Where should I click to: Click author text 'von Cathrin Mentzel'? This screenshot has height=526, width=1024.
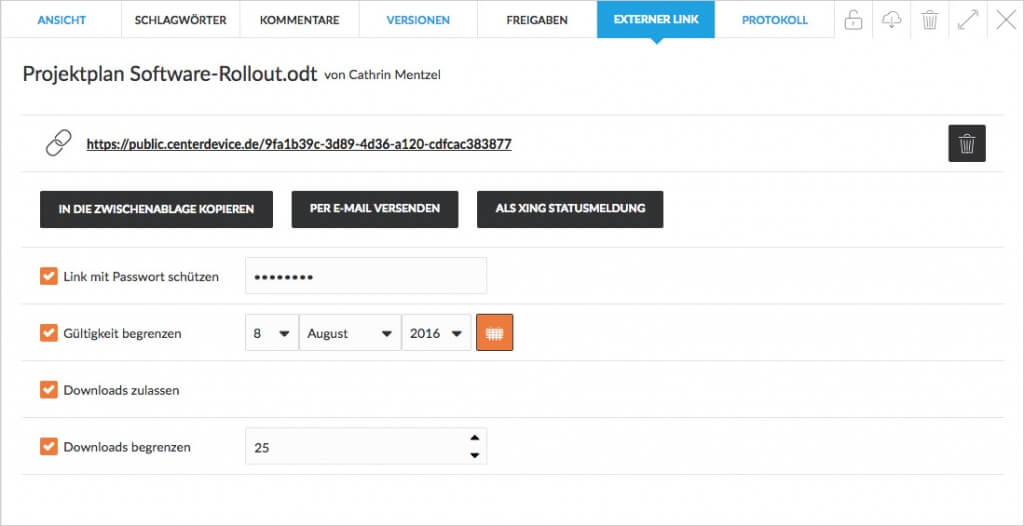[x=382, y=75]
